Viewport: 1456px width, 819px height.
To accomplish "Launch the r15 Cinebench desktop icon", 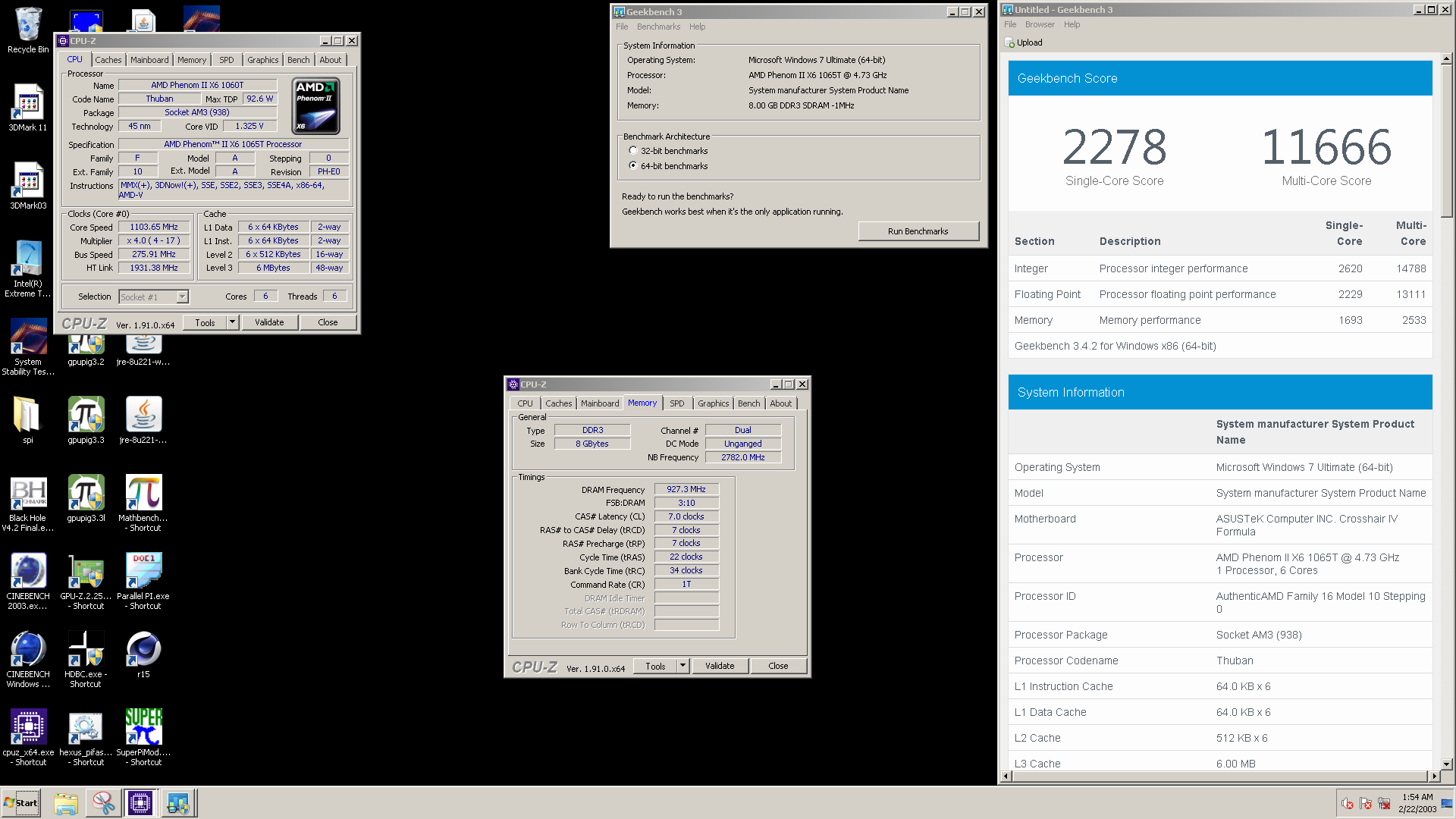I will pos(143,654).
